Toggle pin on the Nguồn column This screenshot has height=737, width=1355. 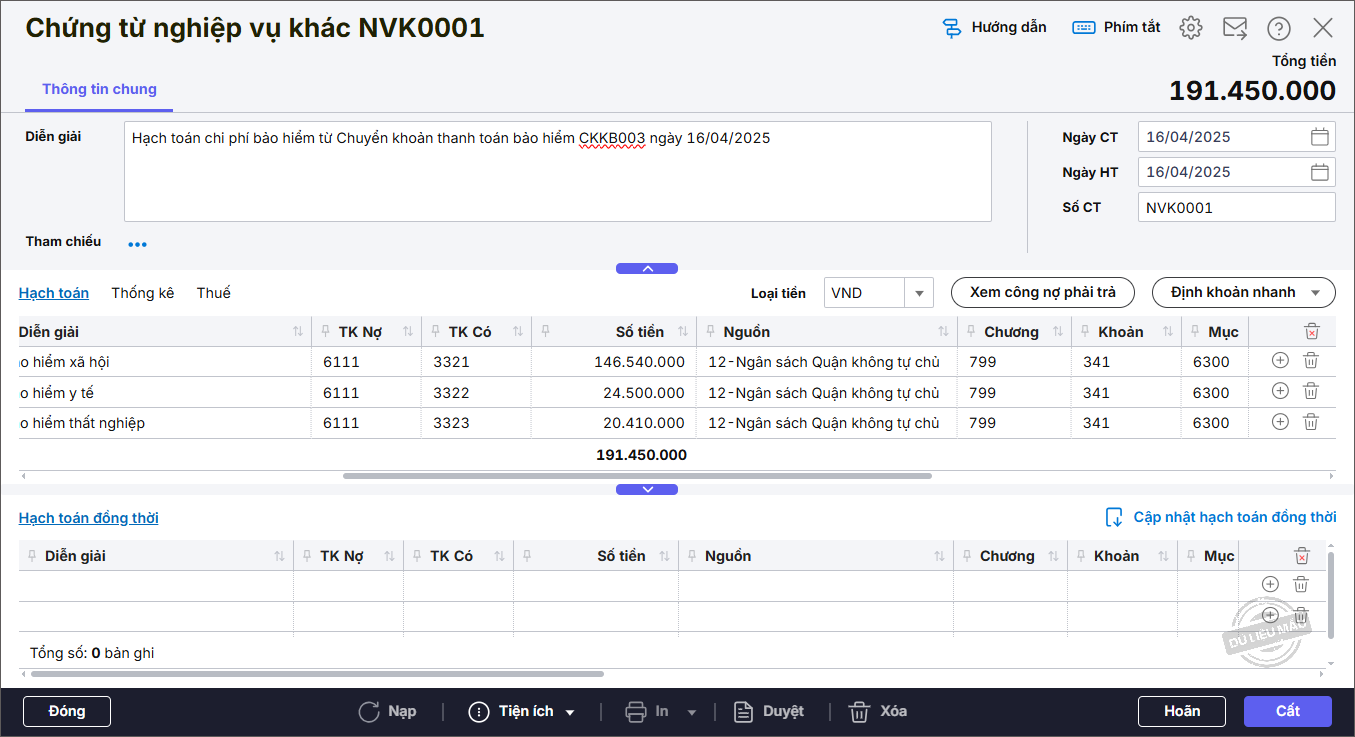point(711,332)
